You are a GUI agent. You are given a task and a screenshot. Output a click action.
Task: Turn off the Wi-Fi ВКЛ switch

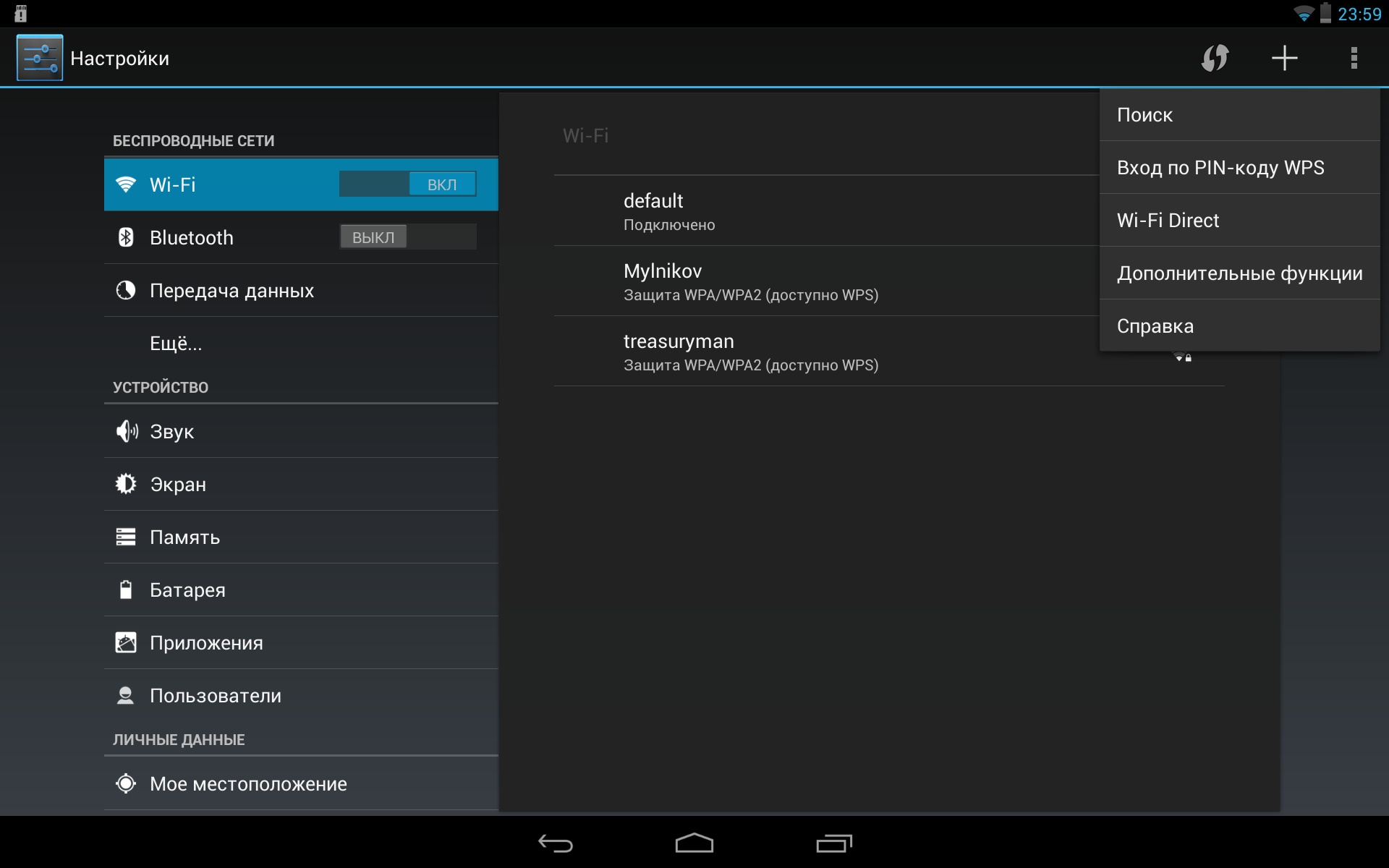click(407, 184)
